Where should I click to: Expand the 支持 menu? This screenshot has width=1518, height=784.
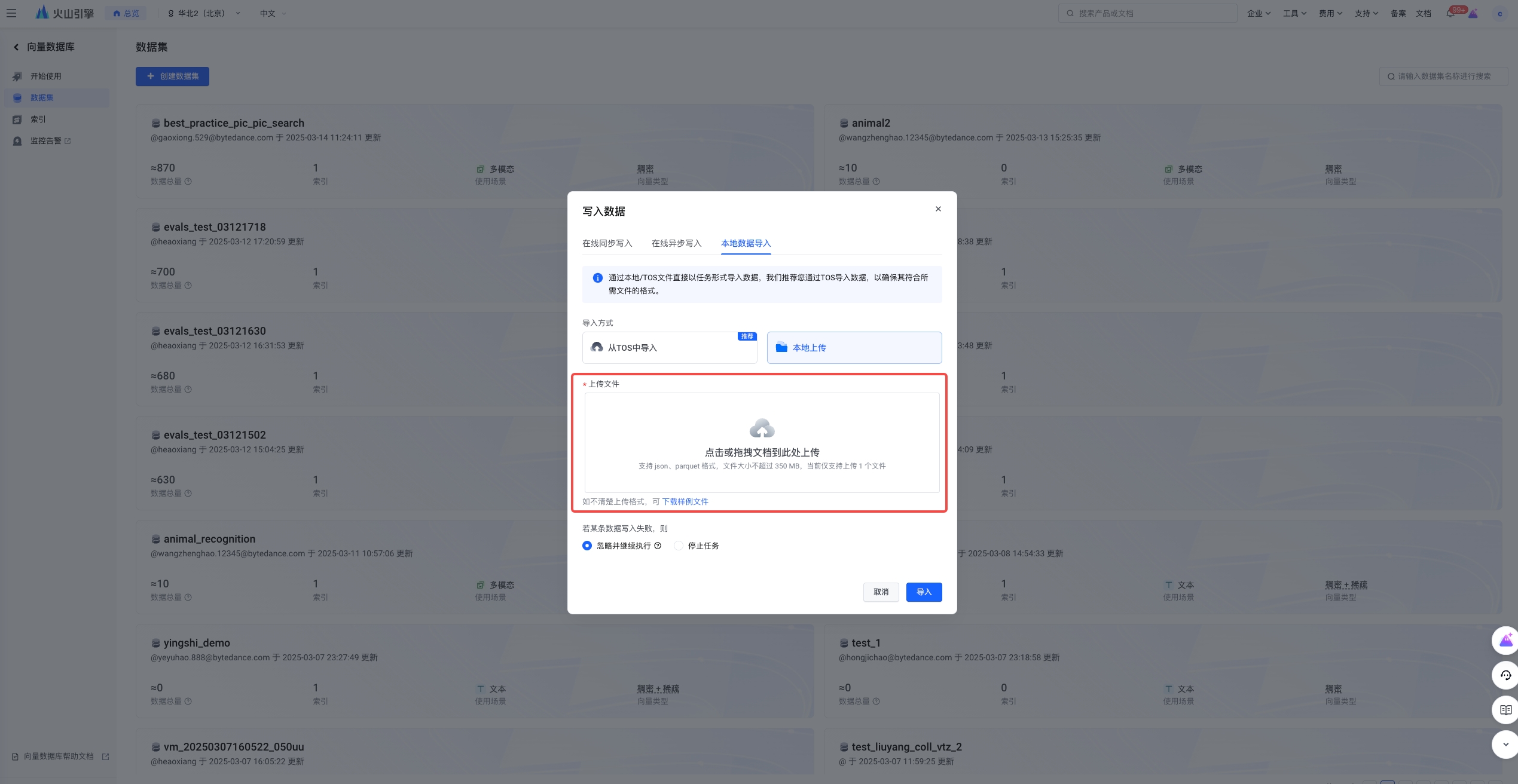point(1366,13)
